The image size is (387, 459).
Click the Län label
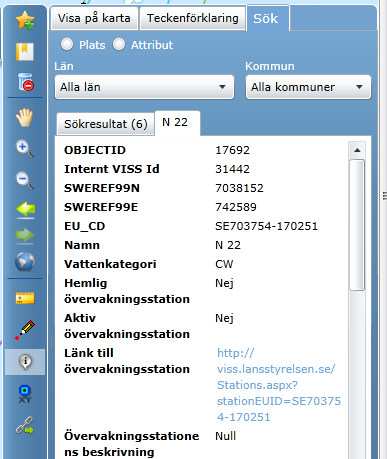tap(64, 66)
